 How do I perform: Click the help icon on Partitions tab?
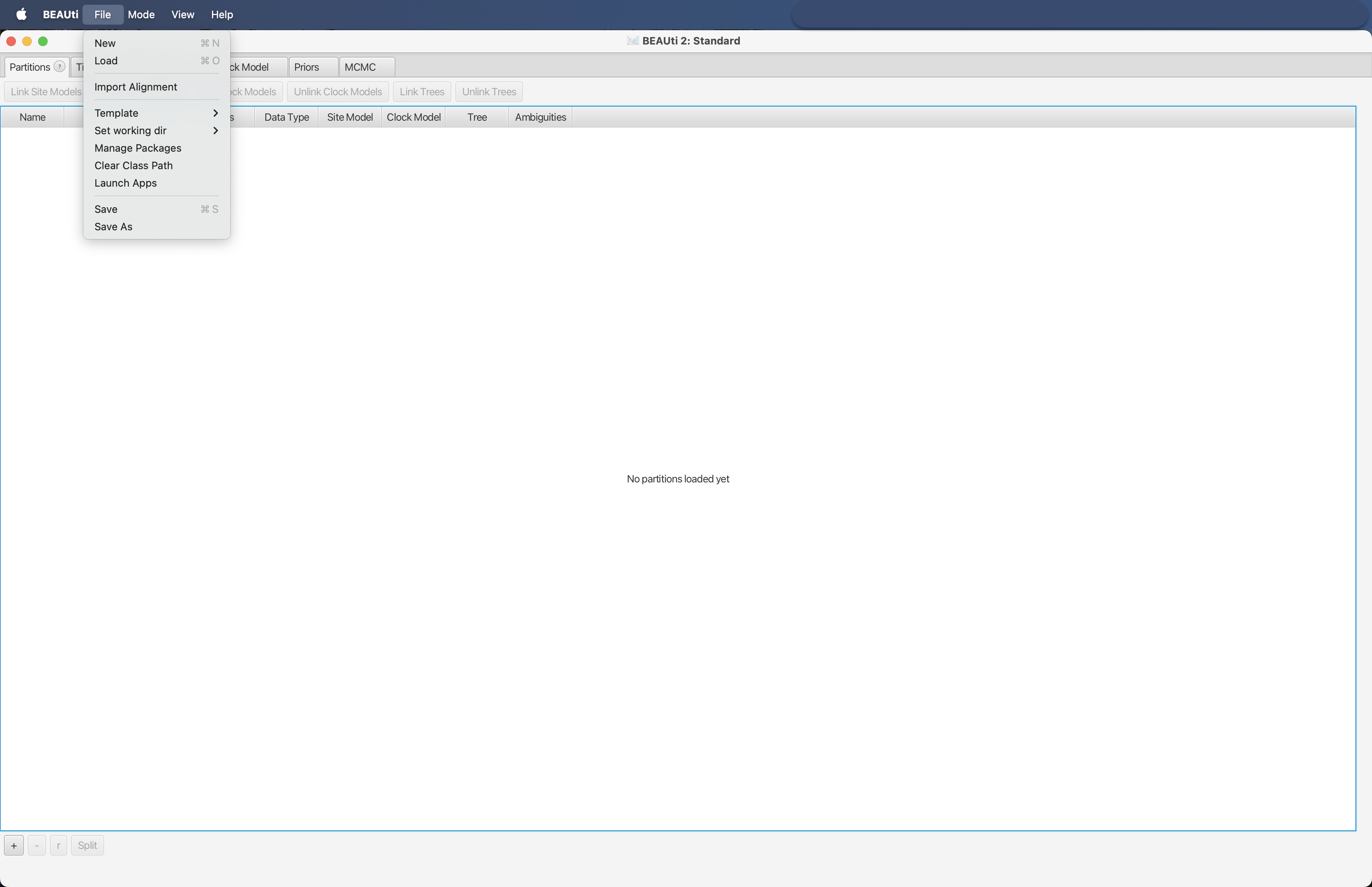tap(59, 67)
